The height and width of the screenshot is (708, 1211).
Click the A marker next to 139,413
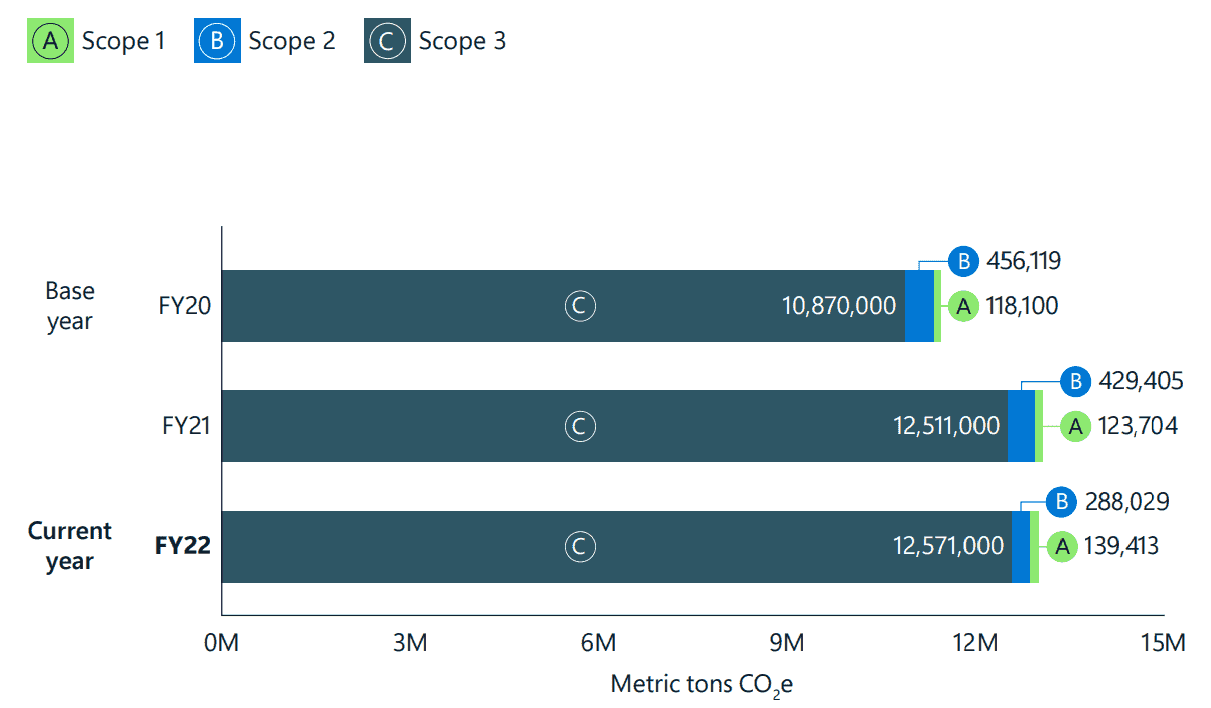pos(1062,546)
